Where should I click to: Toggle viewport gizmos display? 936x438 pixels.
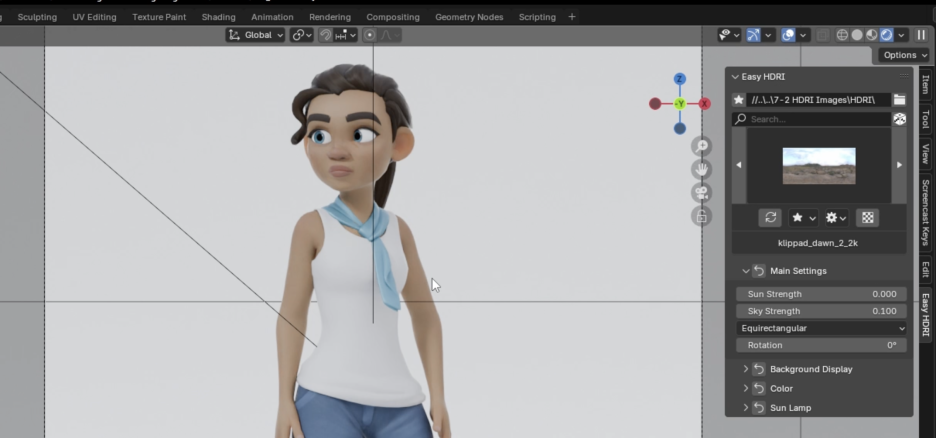pyautogui.click(x=753, y=35)
